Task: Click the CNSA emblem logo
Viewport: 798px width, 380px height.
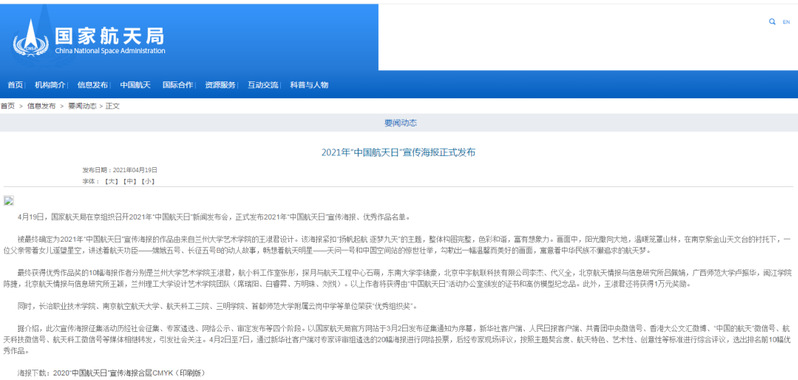Action: (x=31, y=38)
